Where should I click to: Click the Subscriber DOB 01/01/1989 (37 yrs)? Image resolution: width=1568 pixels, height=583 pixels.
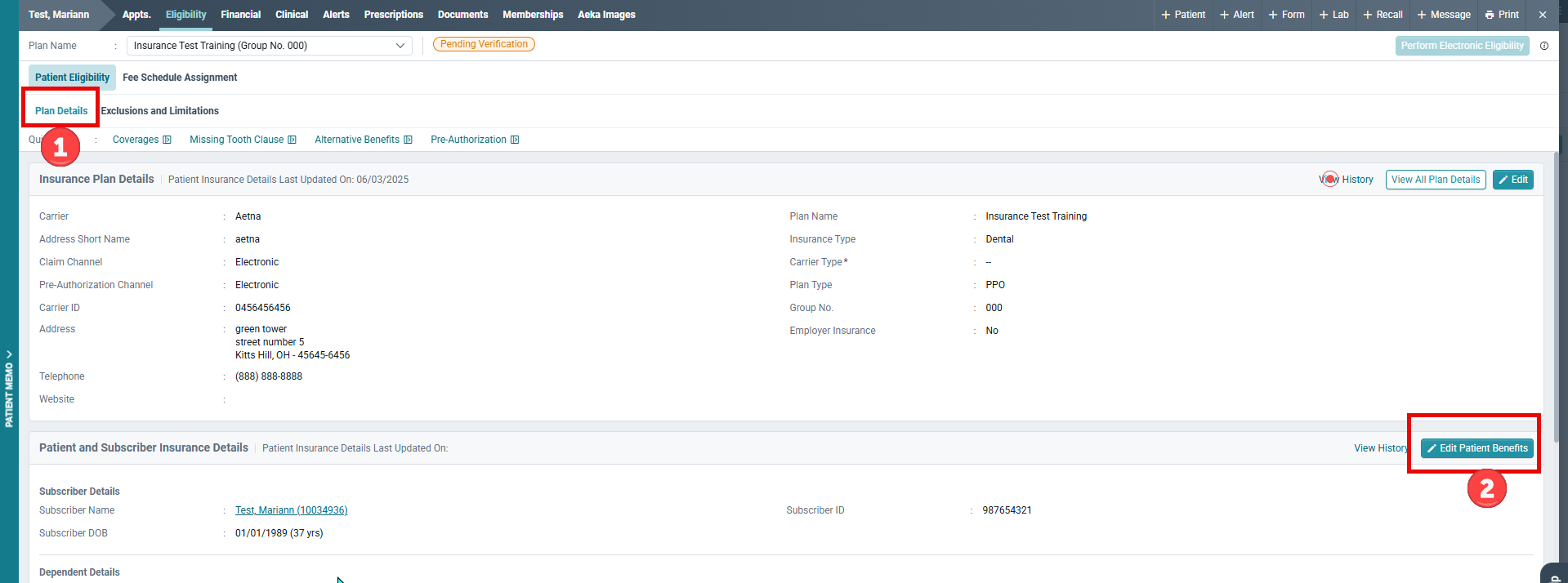(279, 533)
